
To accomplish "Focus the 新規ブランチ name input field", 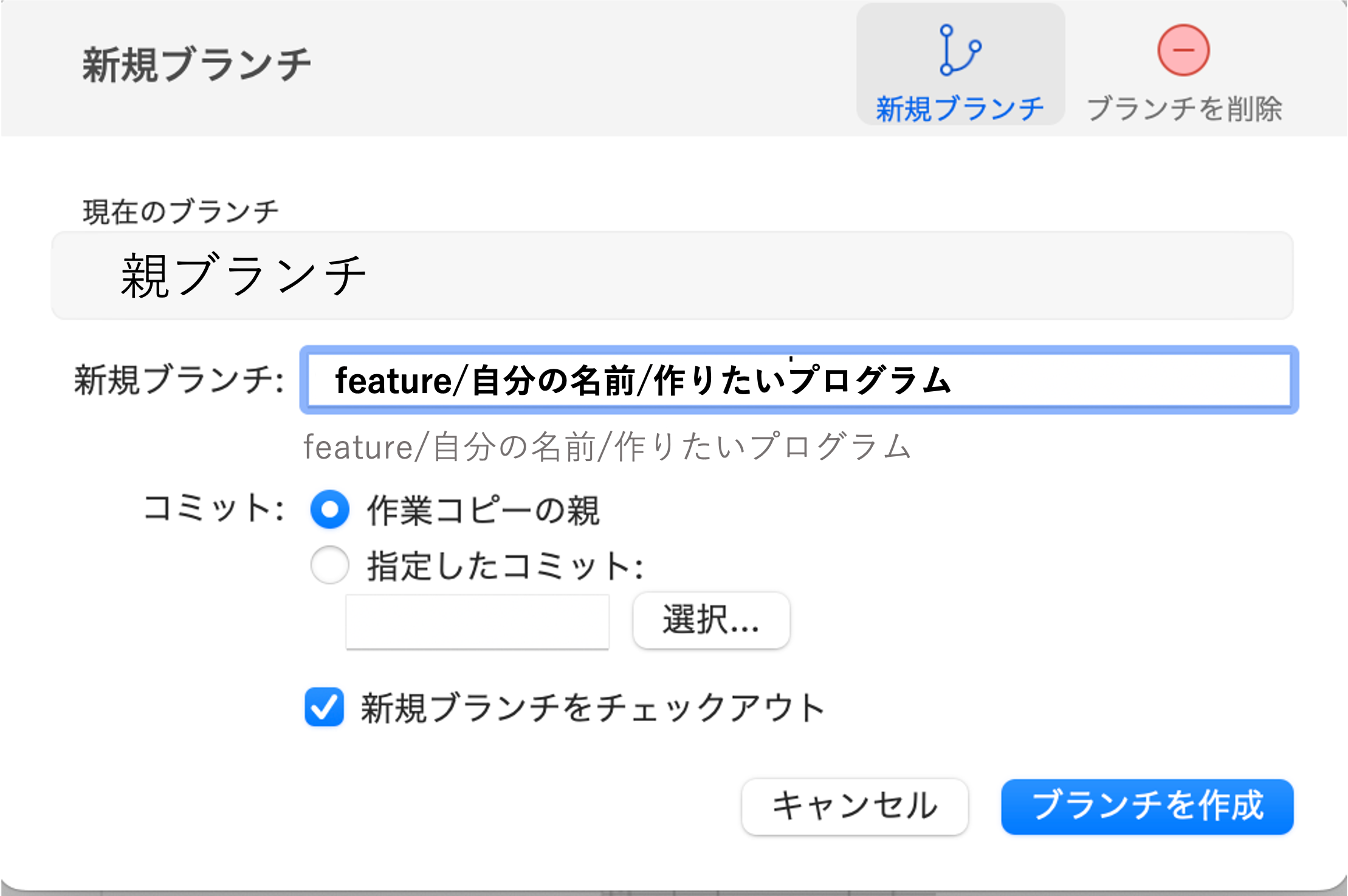I will [799, 380].
